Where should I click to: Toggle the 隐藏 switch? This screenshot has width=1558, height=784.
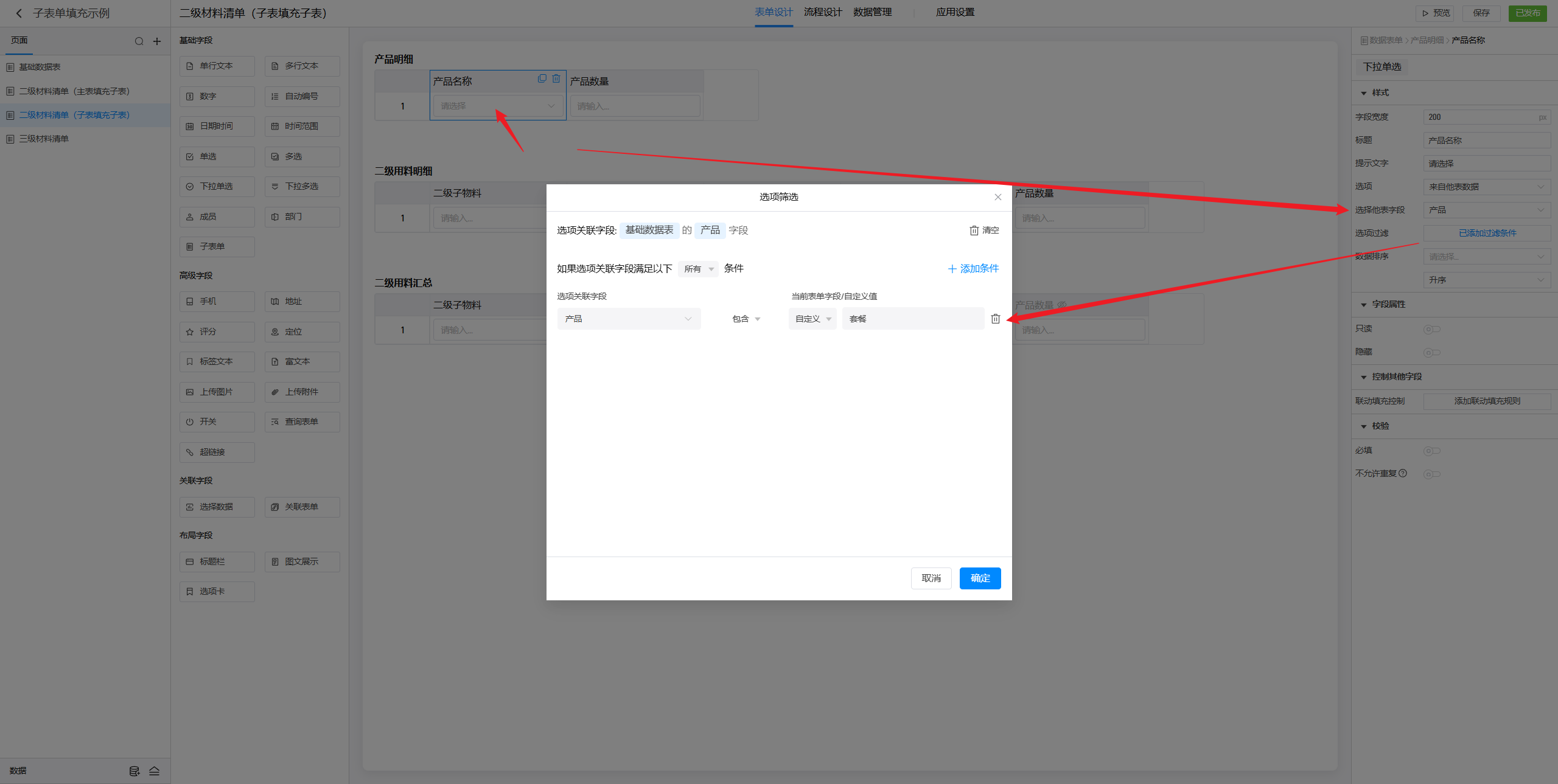1431,352
